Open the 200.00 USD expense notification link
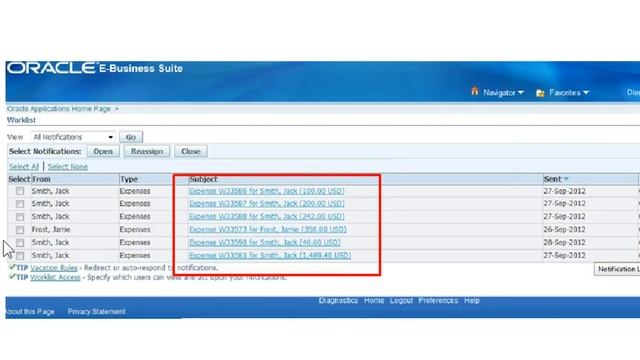 coord(267,203)
